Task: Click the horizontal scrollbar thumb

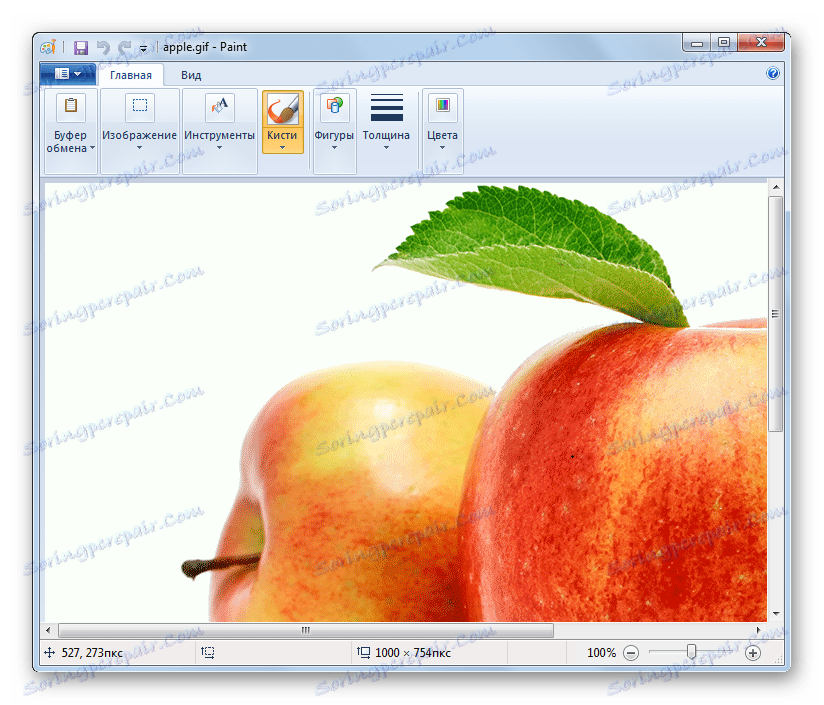Action: point(306,630)
